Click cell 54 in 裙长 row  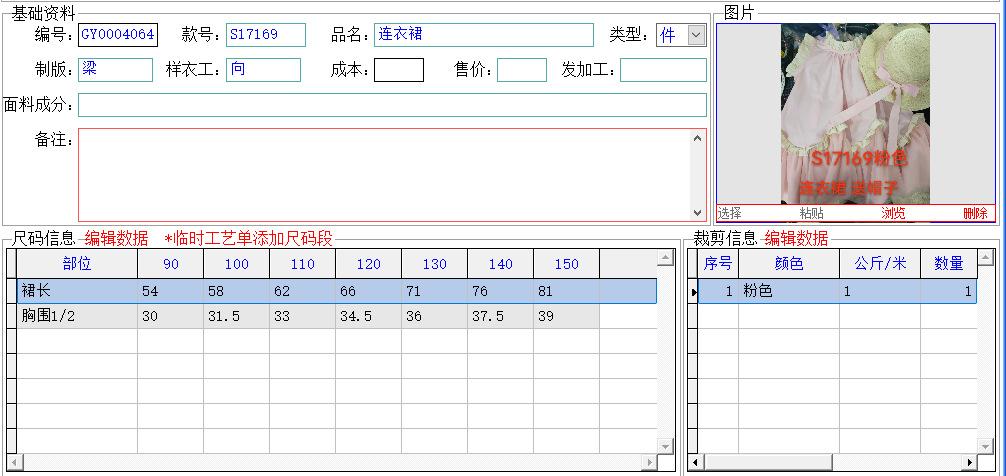171,291
